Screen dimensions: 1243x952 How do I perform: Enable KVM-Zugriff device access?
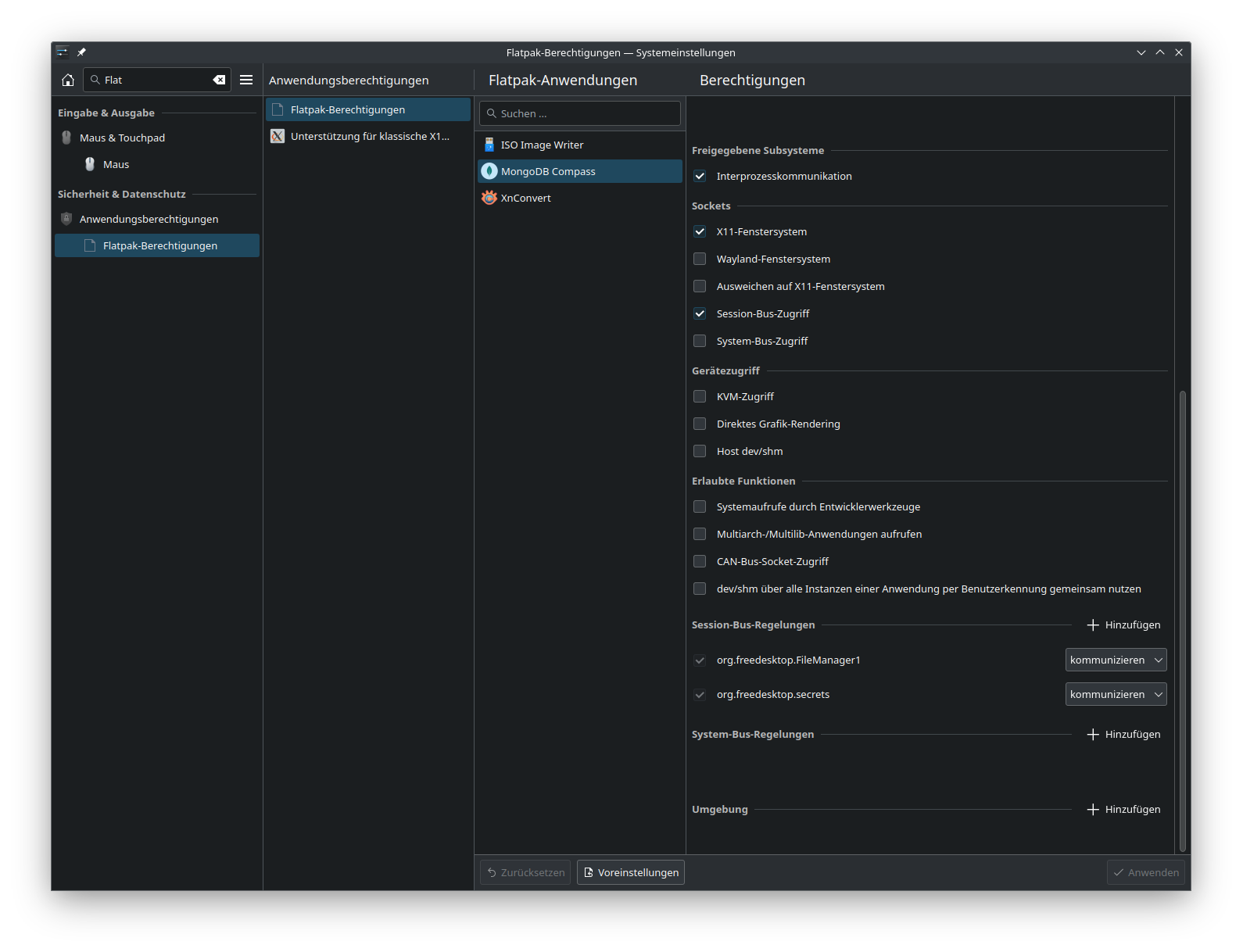pos(700,396)
